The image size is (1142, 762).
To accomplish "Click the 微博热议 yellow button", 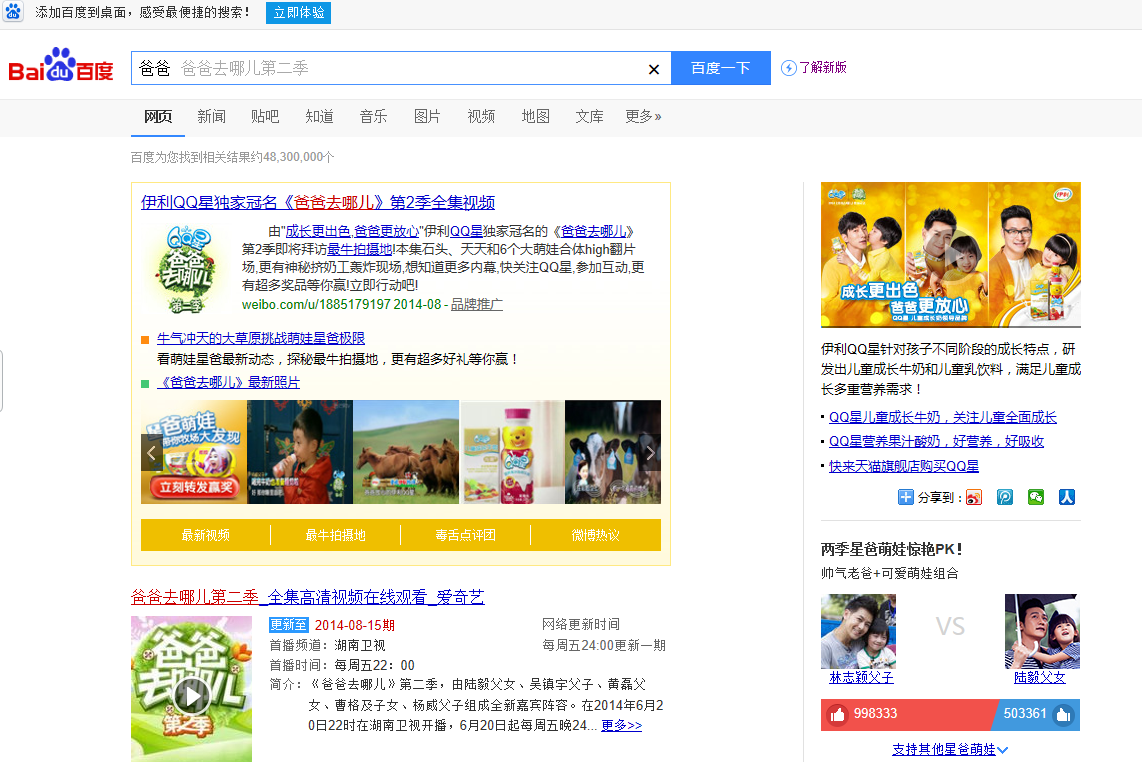I will (x=596, y=535).
